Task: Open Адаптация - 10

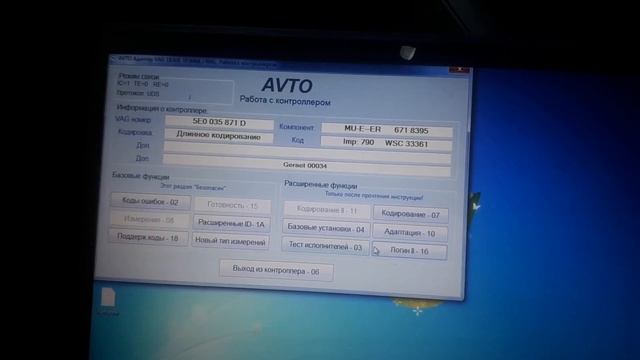Action: [410, 233]
